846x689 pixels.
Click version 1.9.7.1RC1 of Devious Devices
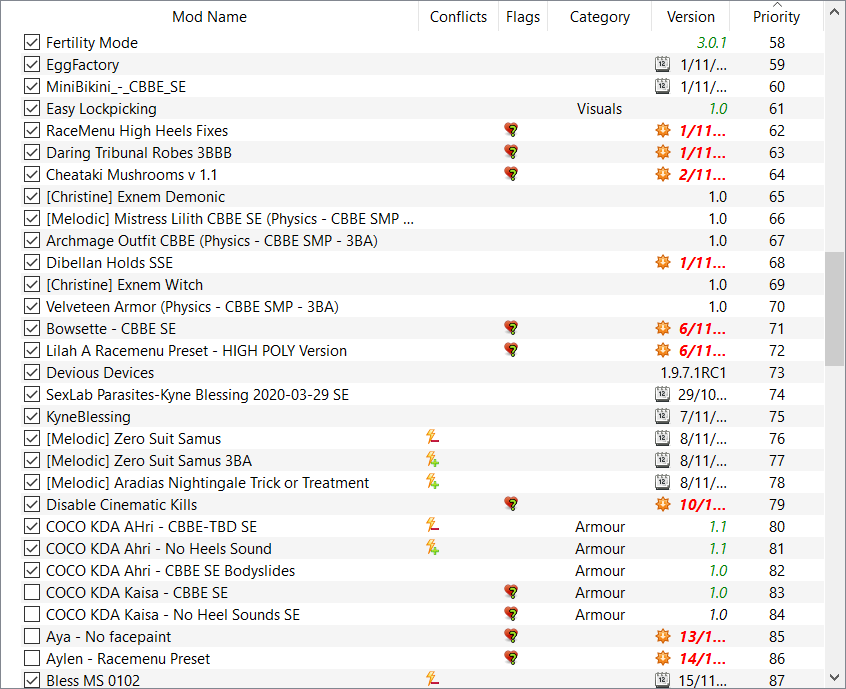[693, 372]
